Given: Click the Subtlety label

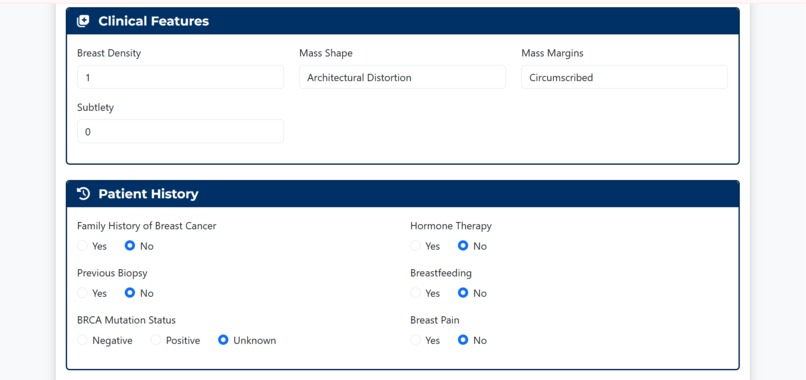Looking at the screenshot, I should click(x=96, y=107).
